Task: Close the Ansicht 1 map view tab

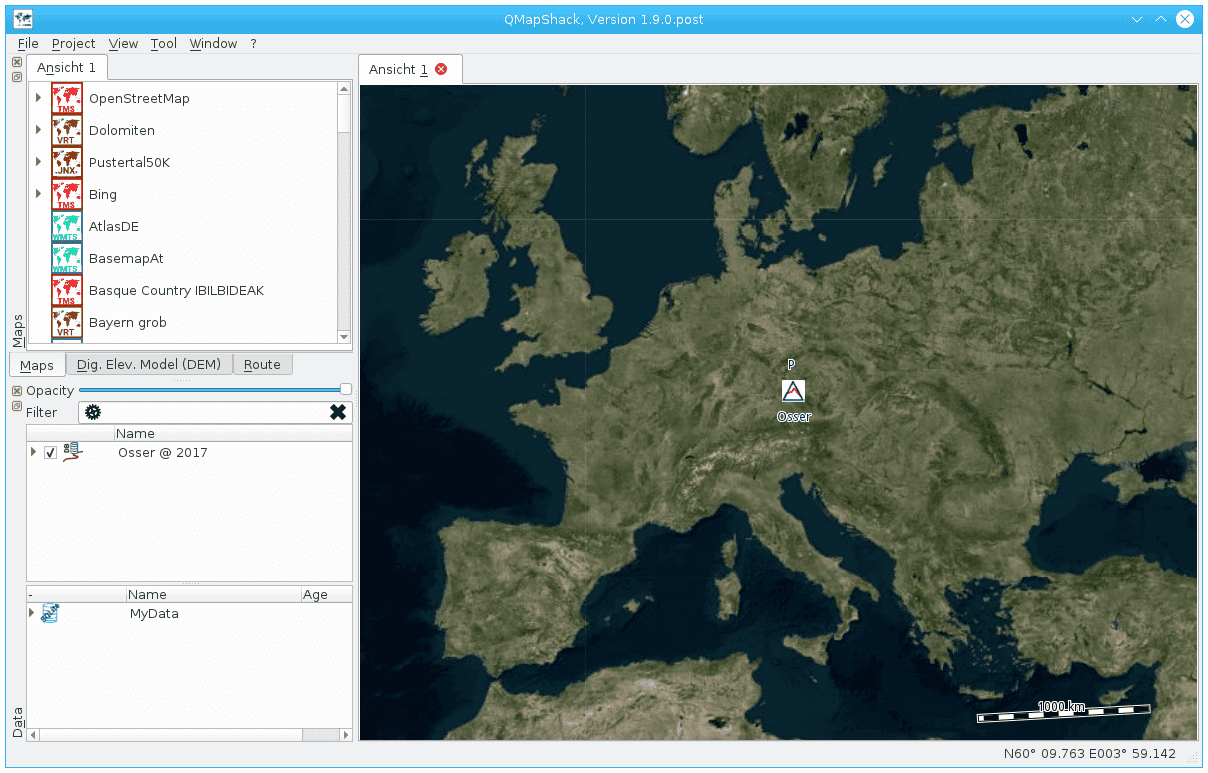Action: coord(441,69)
